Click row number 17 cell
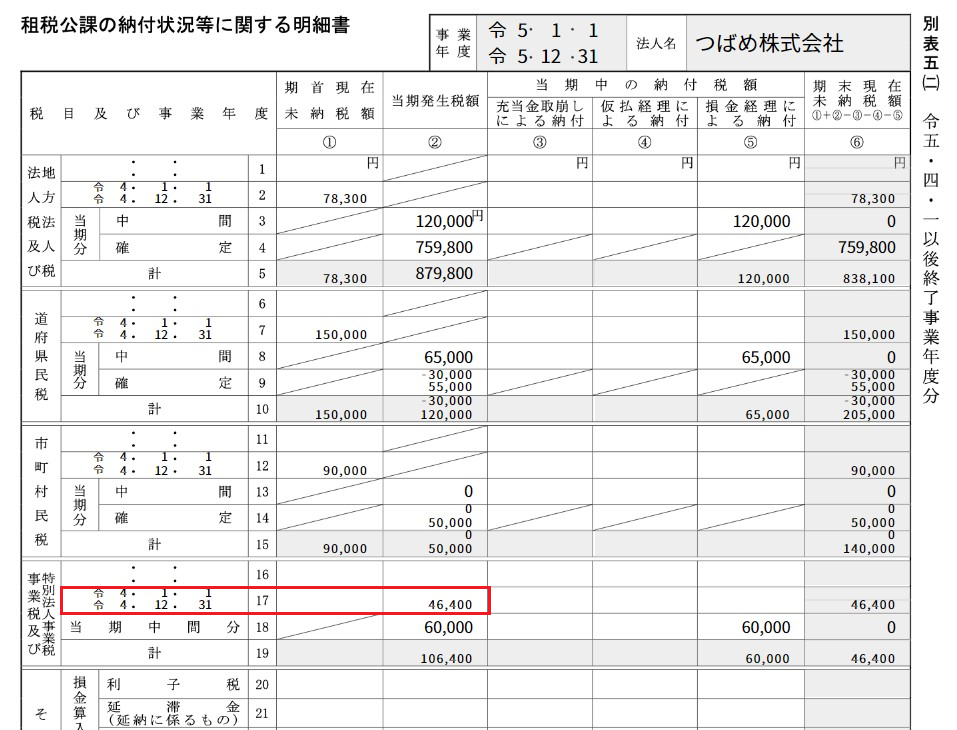 coord(262,601)
